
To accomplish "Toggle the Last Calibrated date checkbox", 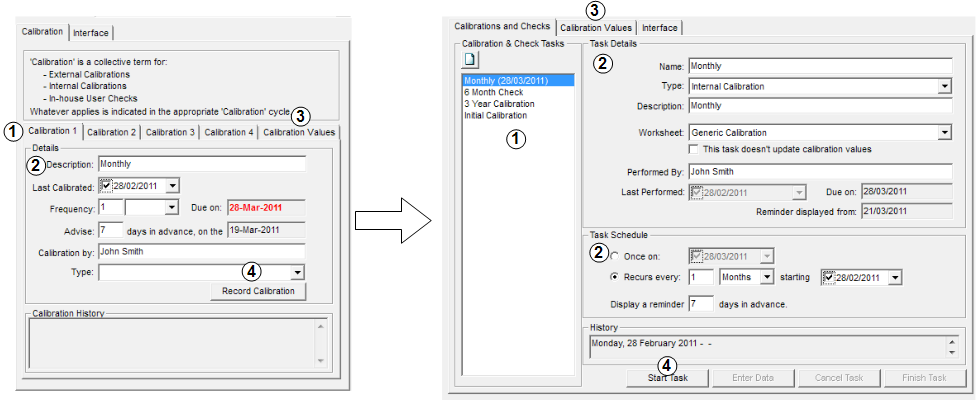I will 105,186.
